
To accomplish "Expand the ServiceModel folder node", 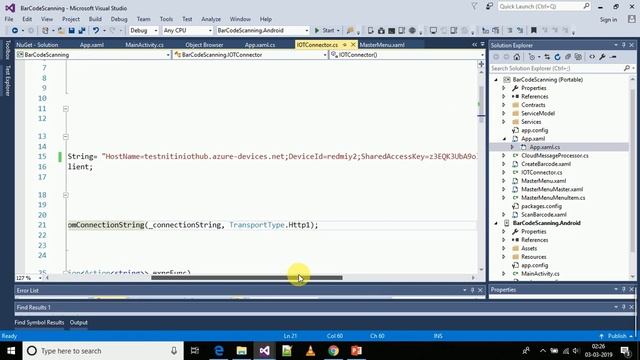I will [504, 113].
